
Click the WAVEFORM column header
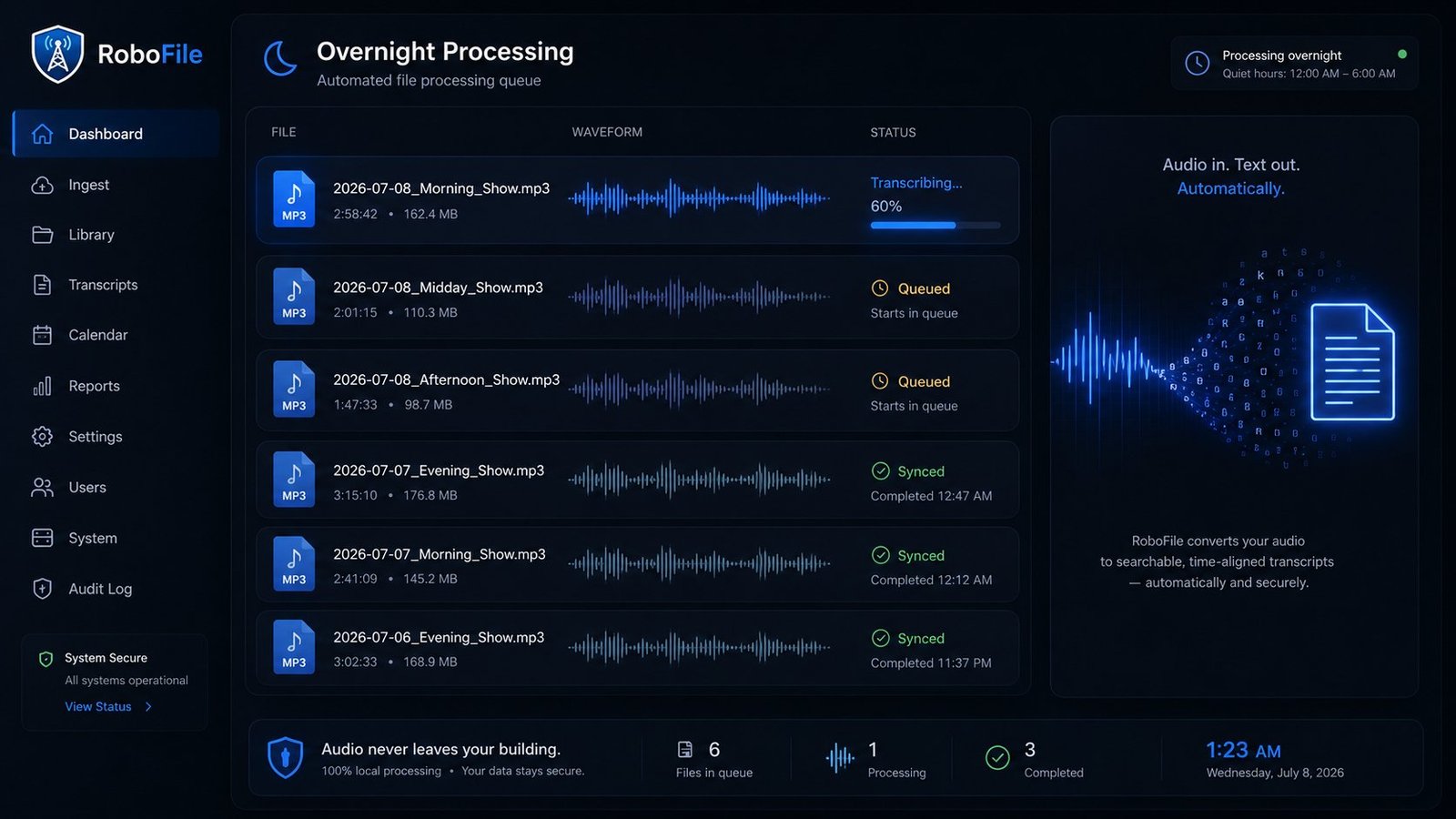607,132
